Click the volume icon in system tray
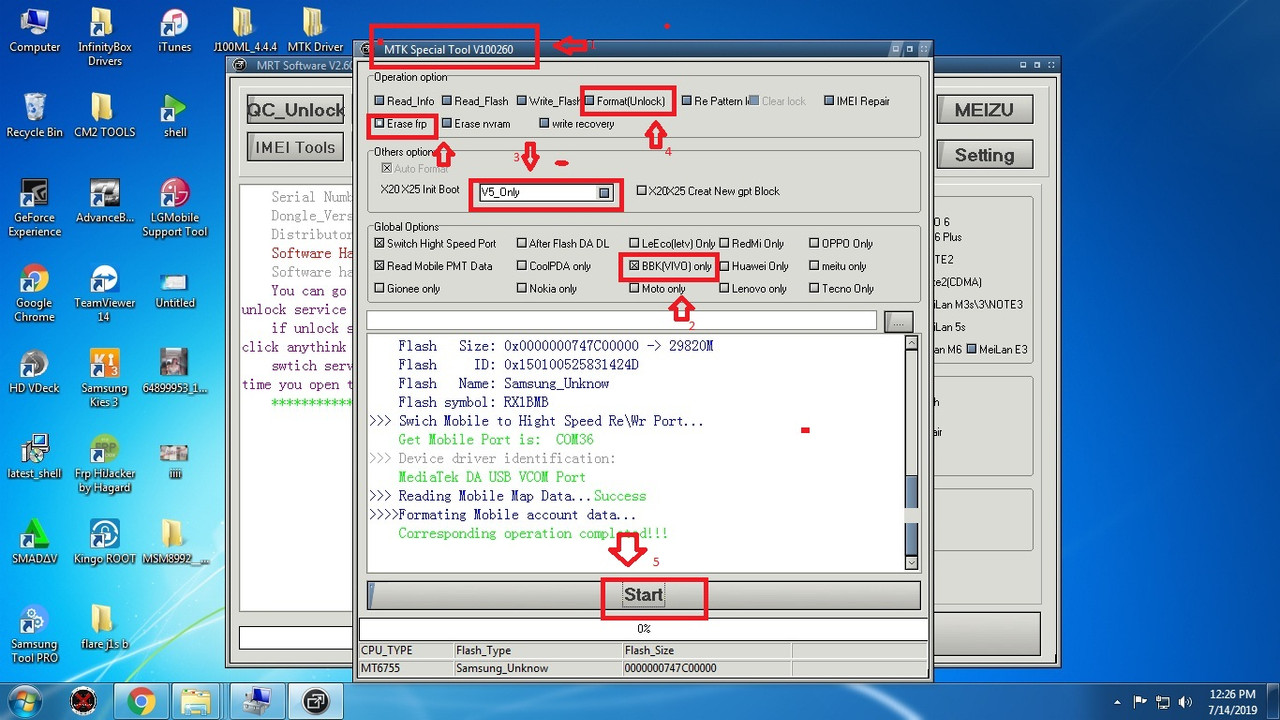 pos(1185,701)
